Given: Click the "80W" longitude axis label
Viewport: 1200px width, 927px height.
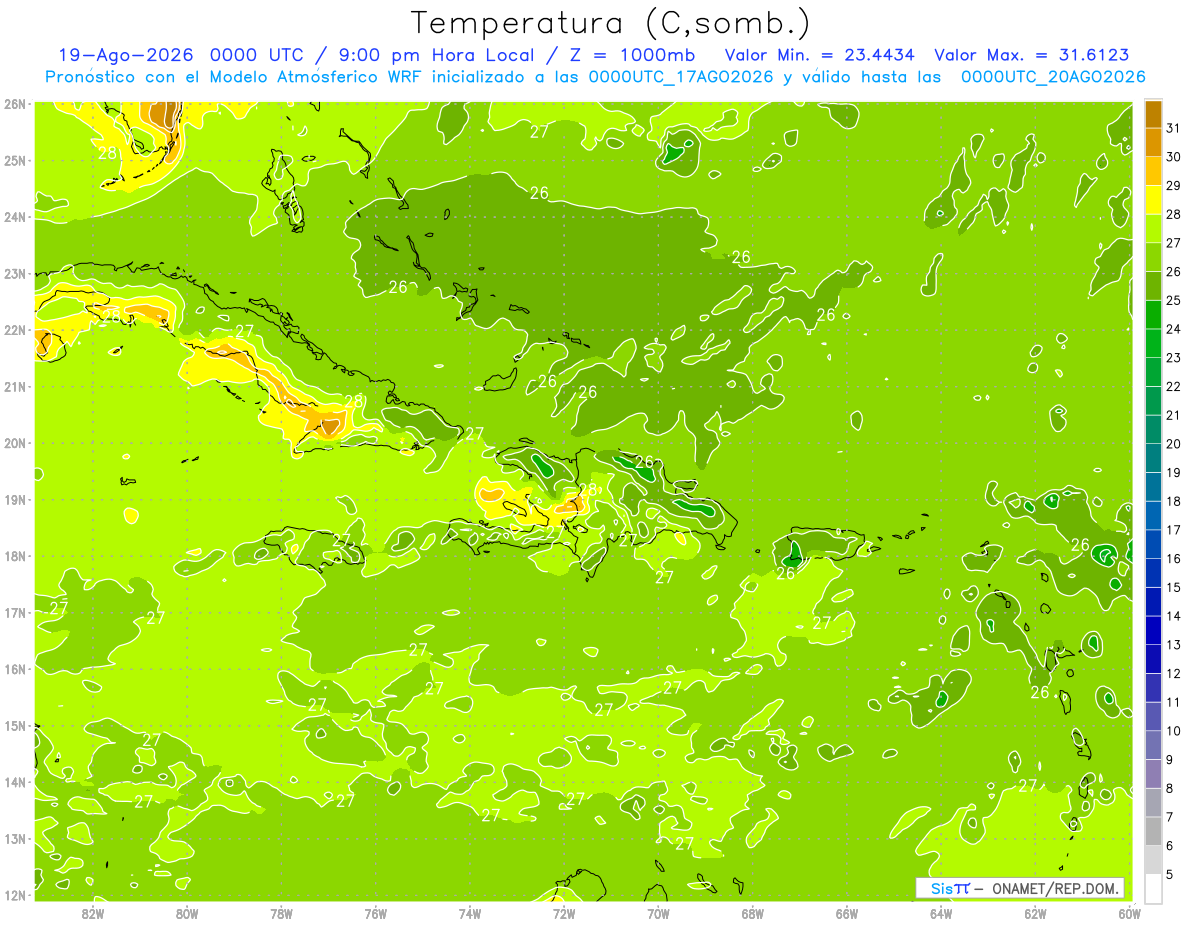Looking at the screenshot, I should click(x=186, y=912).
